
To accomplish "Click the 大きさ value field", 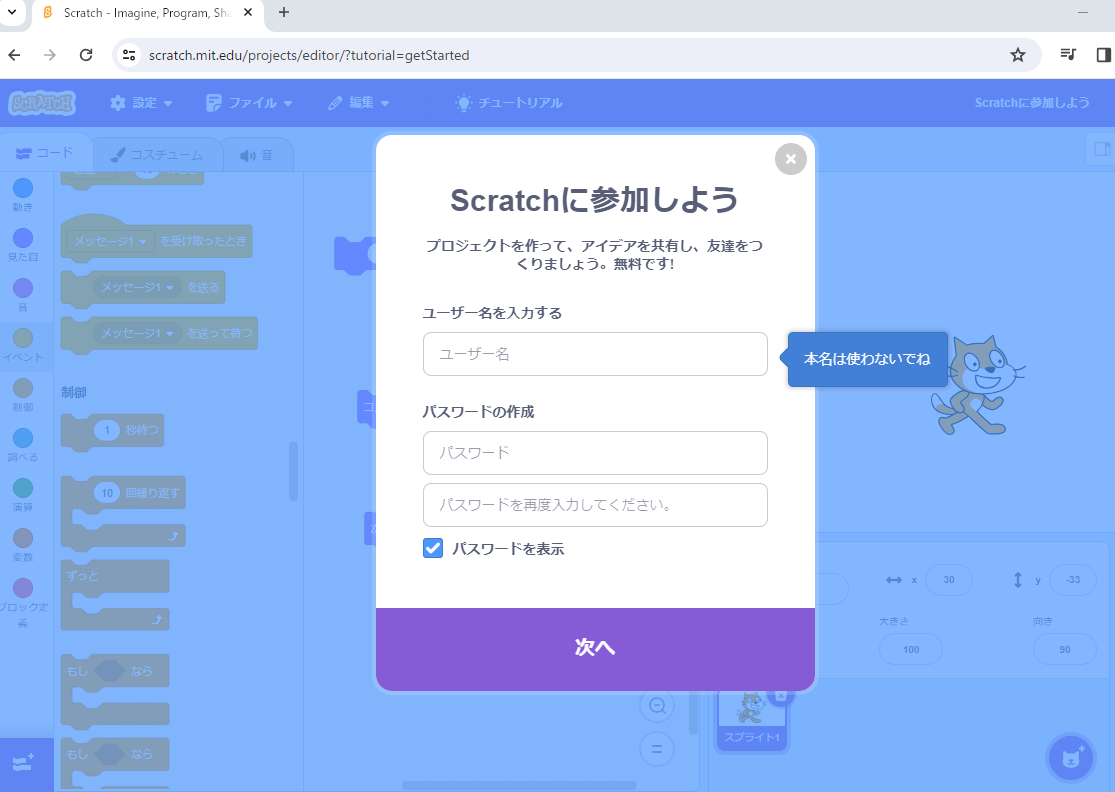I will 911,649.
